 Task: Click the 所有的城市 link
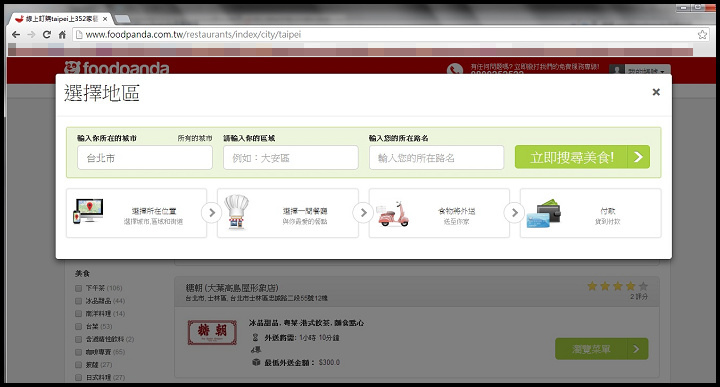click(x=195, y=138)
